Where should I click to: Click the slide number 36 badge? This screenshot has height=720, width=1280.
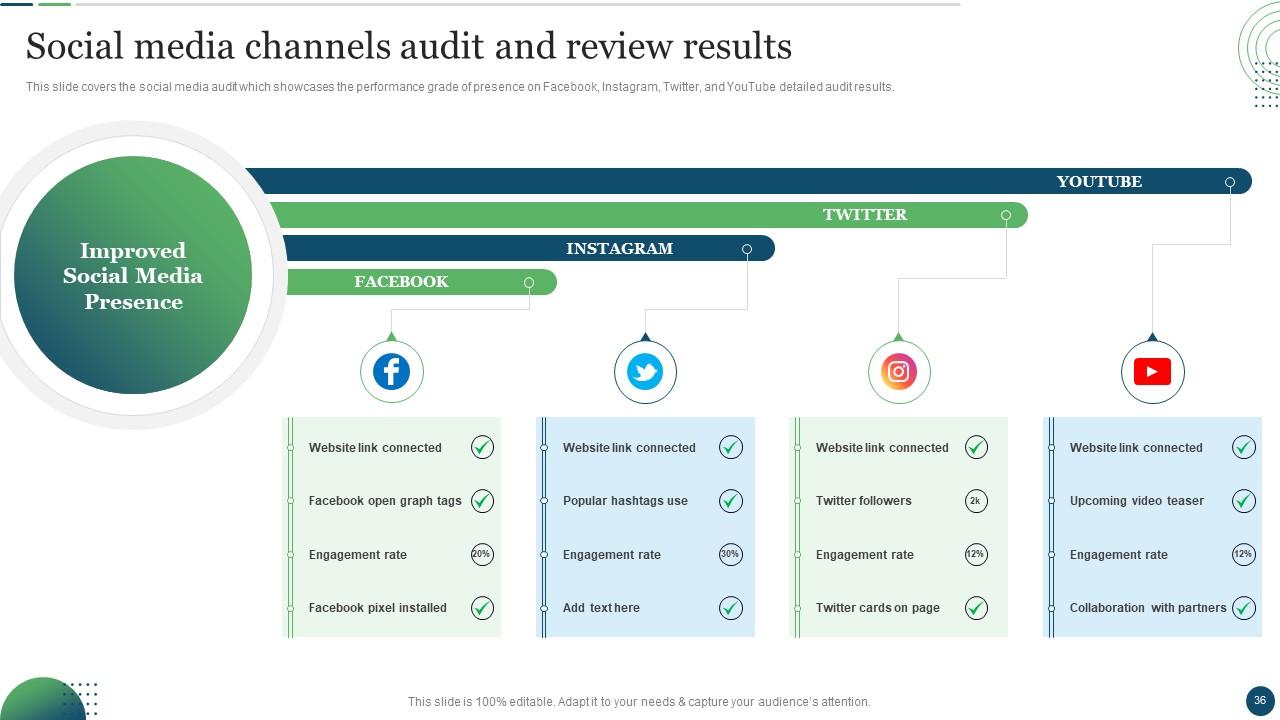click(x=1259, y=700)
